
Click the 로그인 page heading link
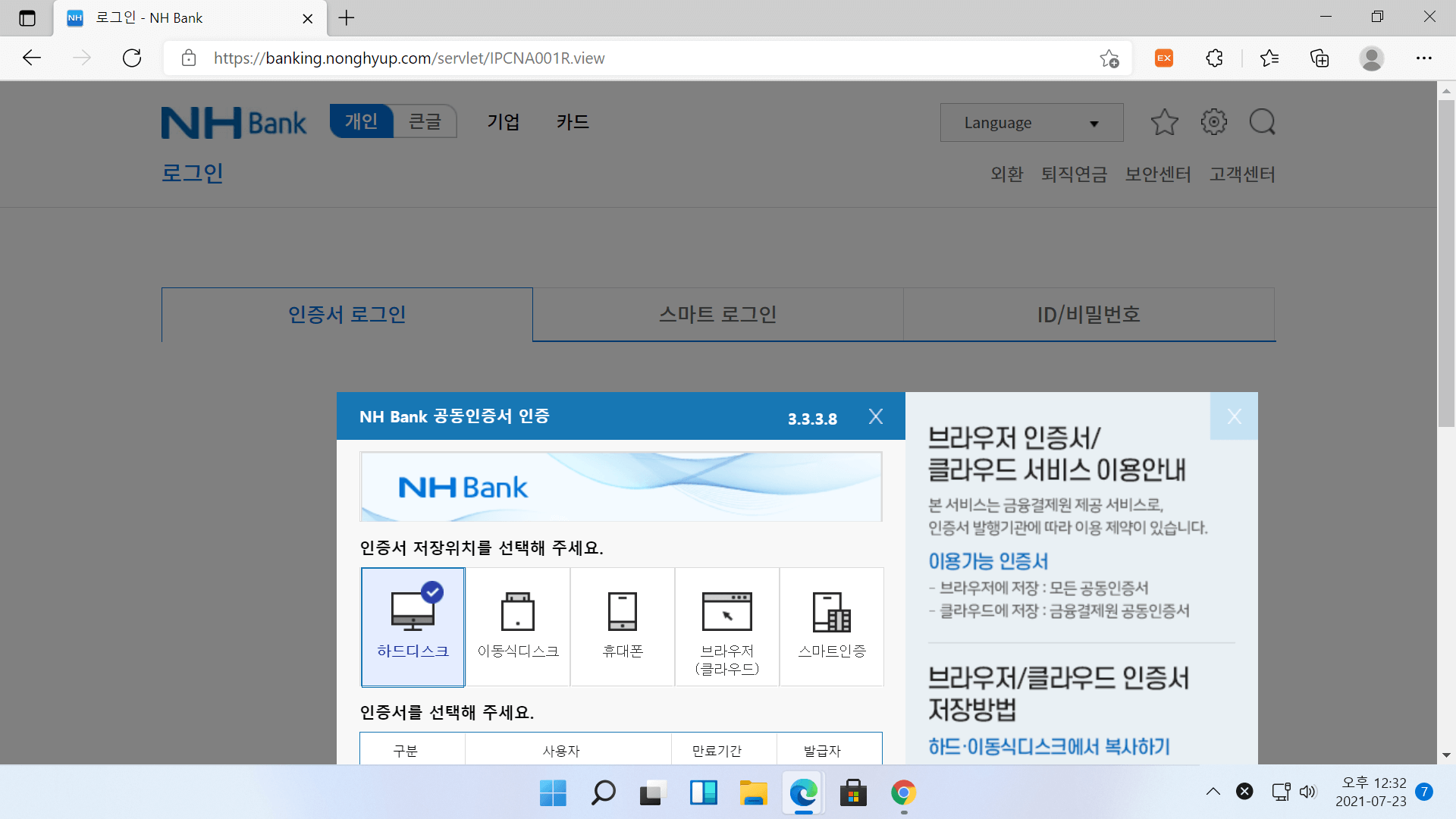click(193, 173)
